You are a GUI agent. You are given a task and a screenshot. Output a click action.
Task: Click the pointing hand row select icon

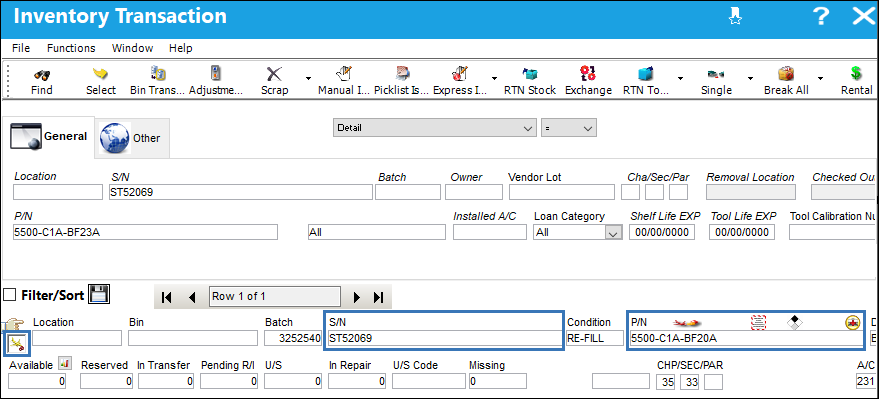click(x=12, y=324)
